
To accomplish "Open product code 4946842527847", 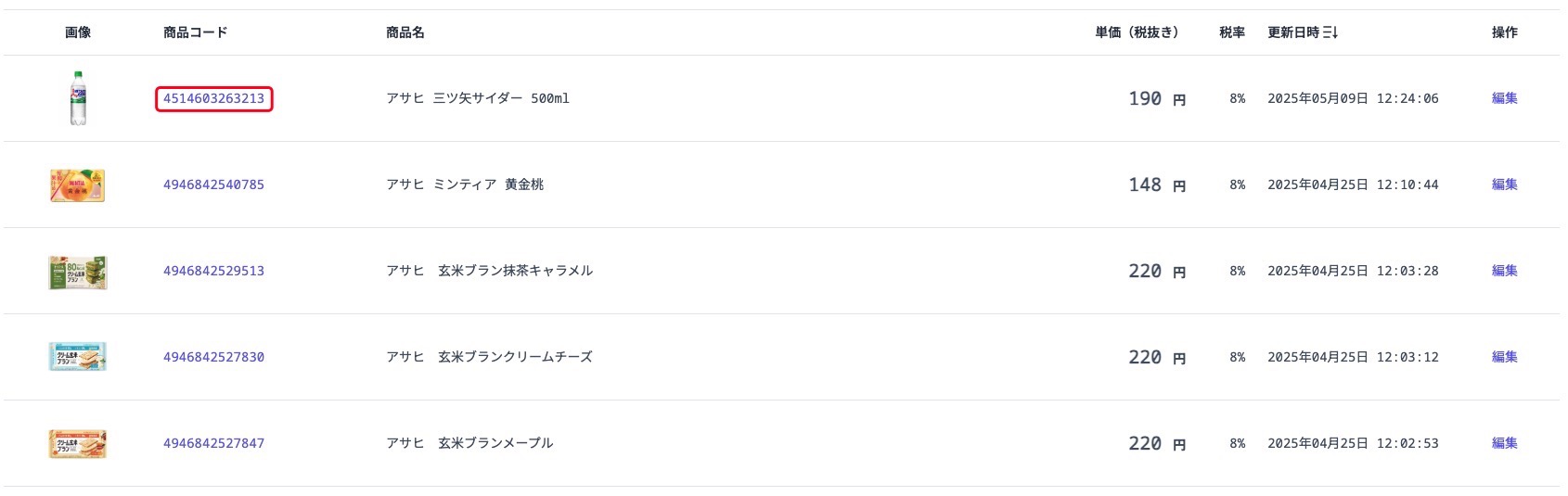I will pos(213,443).
